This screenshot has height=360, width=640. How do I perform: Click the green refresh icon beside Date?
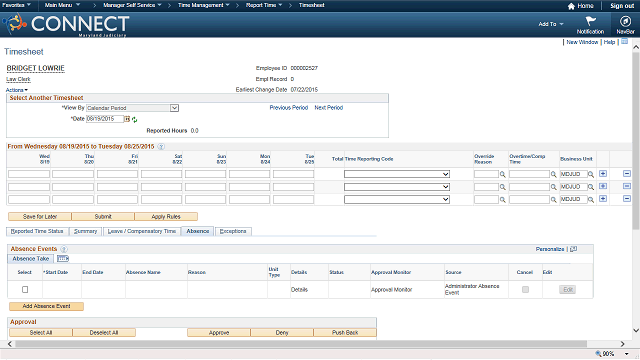[134, 120]
